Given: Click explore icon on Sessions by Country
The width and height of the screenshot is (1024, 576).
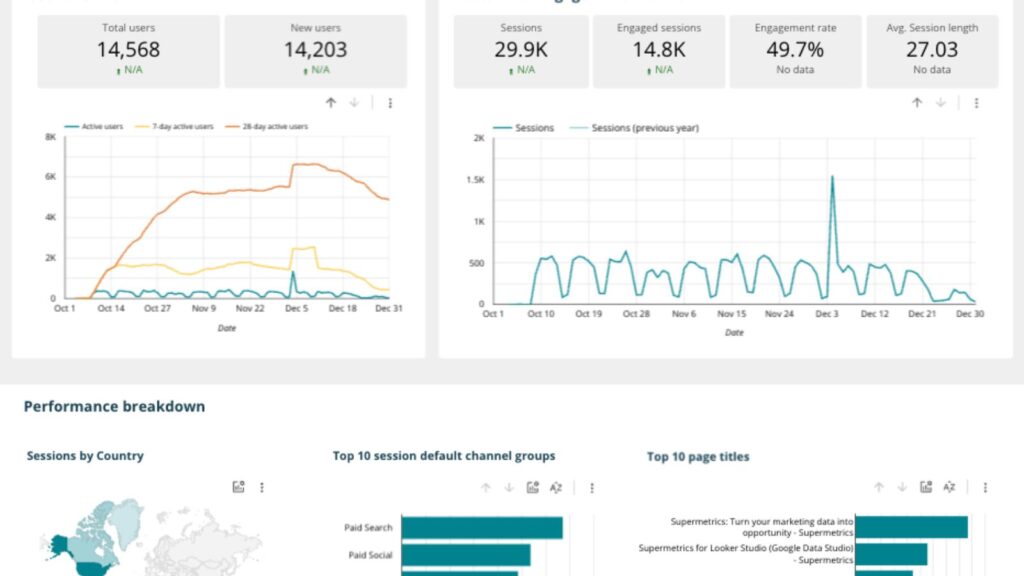Looking at the screenshot, I should pyautogui.click(x=238, y=487).
